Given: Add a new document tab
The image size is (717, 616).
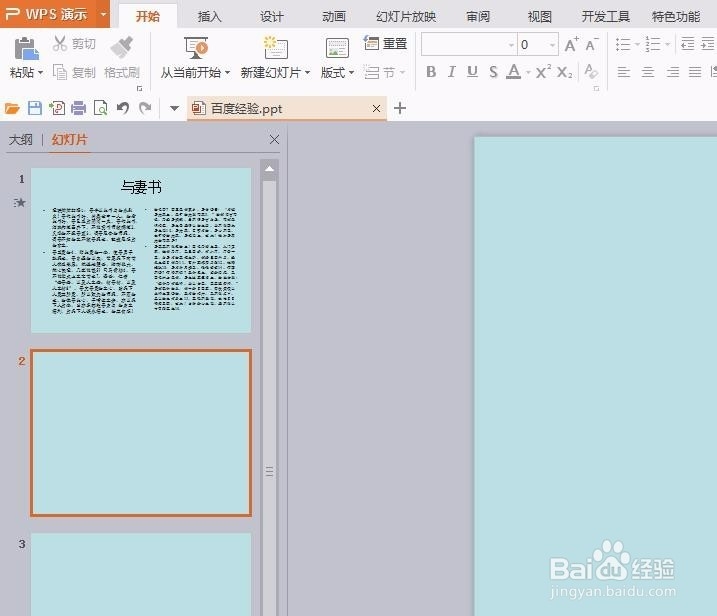Looking at the screenshot, I should coord(400,108).
